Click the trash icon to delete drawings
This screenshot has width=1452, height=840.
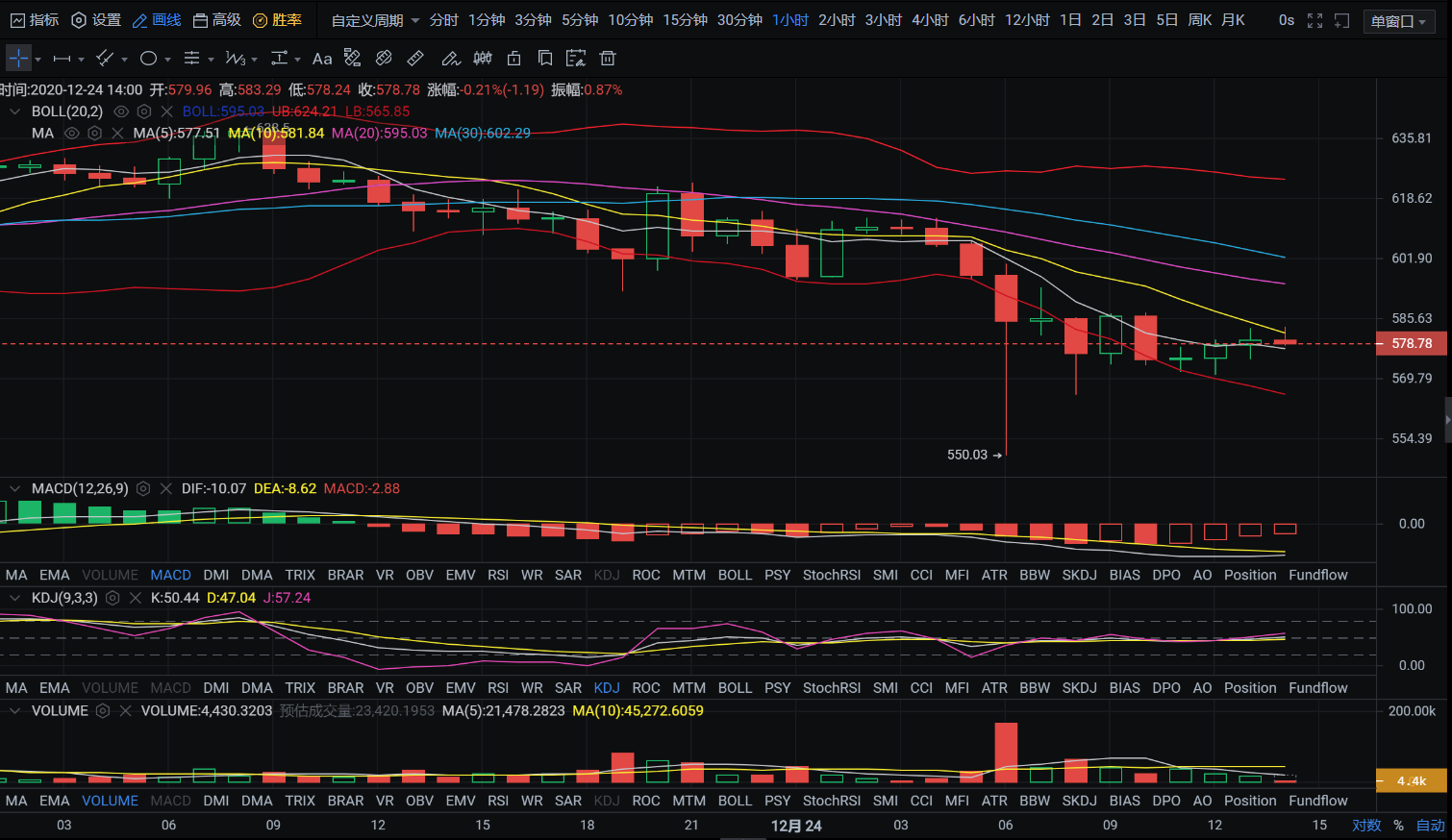click(608, 59)
